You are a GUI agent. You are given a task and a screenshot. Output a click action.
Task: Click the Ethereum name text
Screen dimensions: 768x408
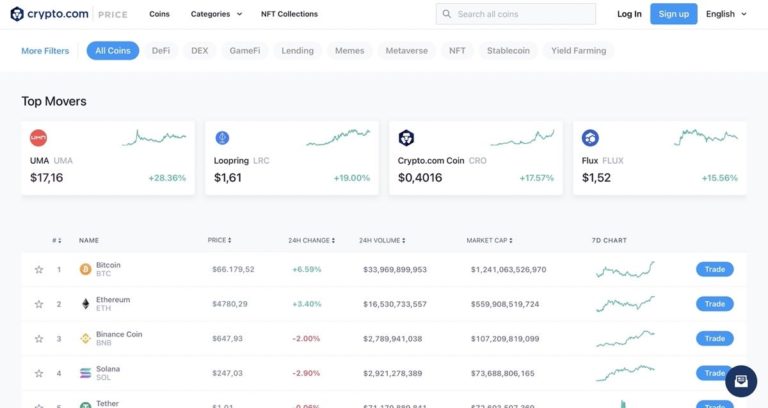click(113, 300)
